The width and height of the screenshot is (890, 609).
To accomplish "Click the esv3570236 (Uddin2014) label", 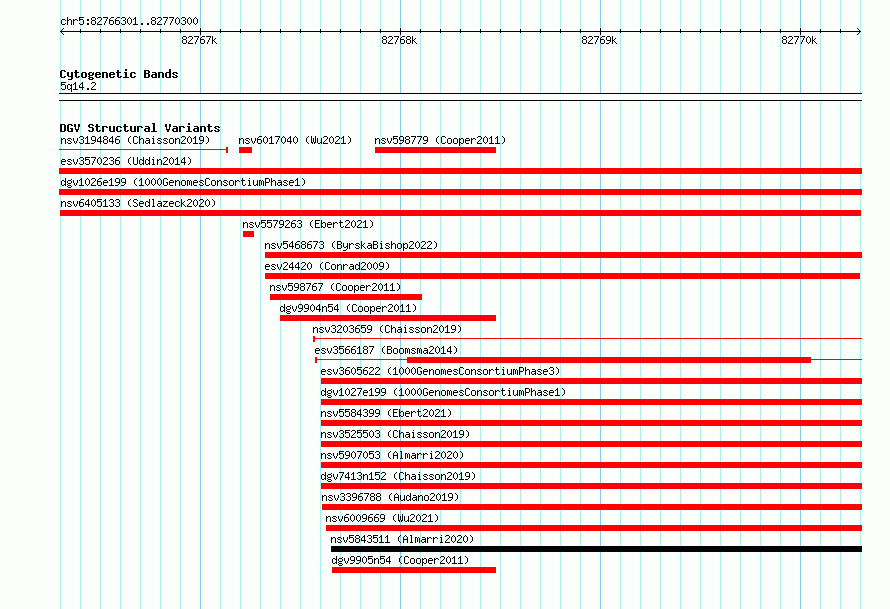I will pos(126,161).
